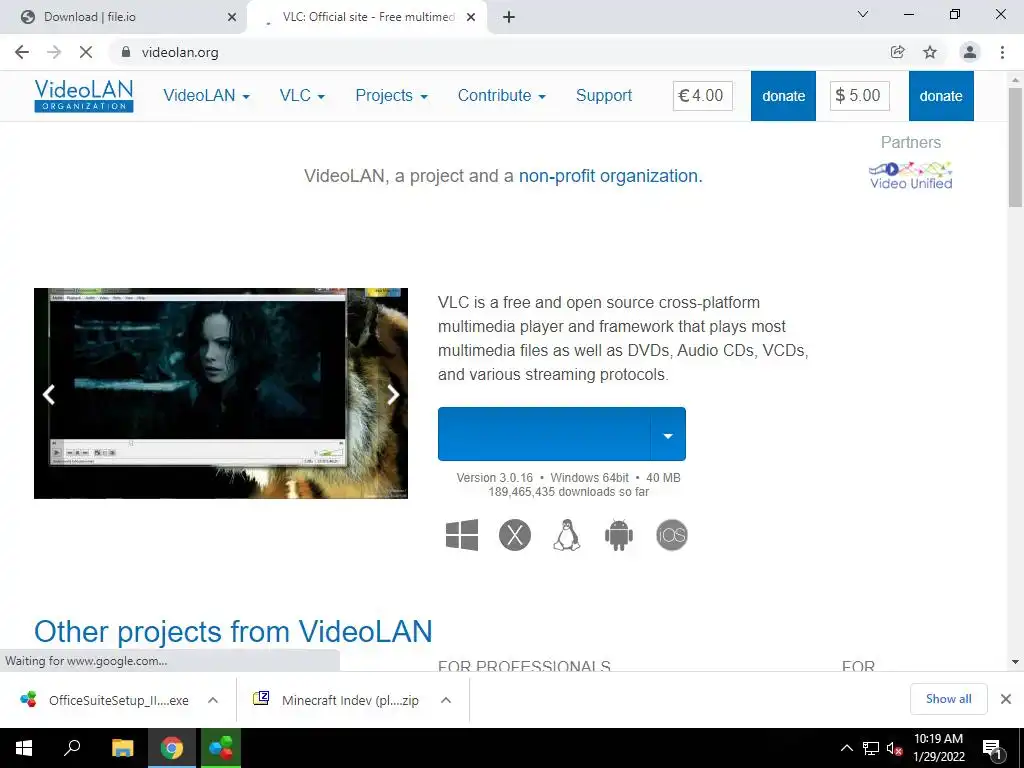Switch to the Download file.io tab
Screen dimensions: 1024x768
[x=123, y=17]
